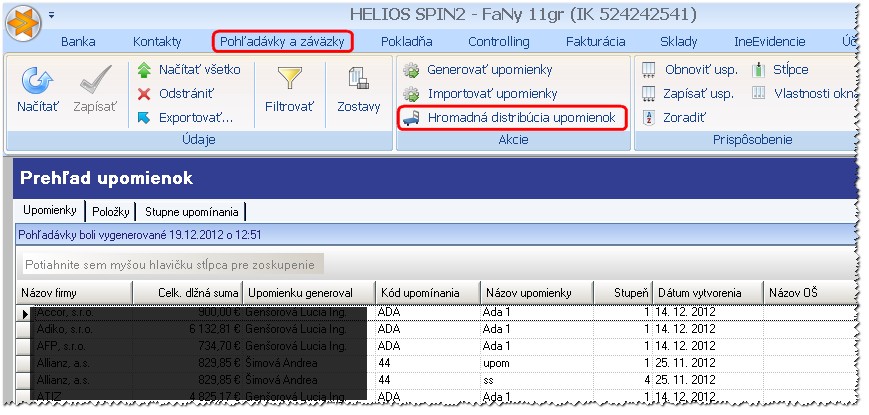Click Importovať upomienky text
This screenshot has width=869, height=415.
pyautogui.click(x=492, y=94)
